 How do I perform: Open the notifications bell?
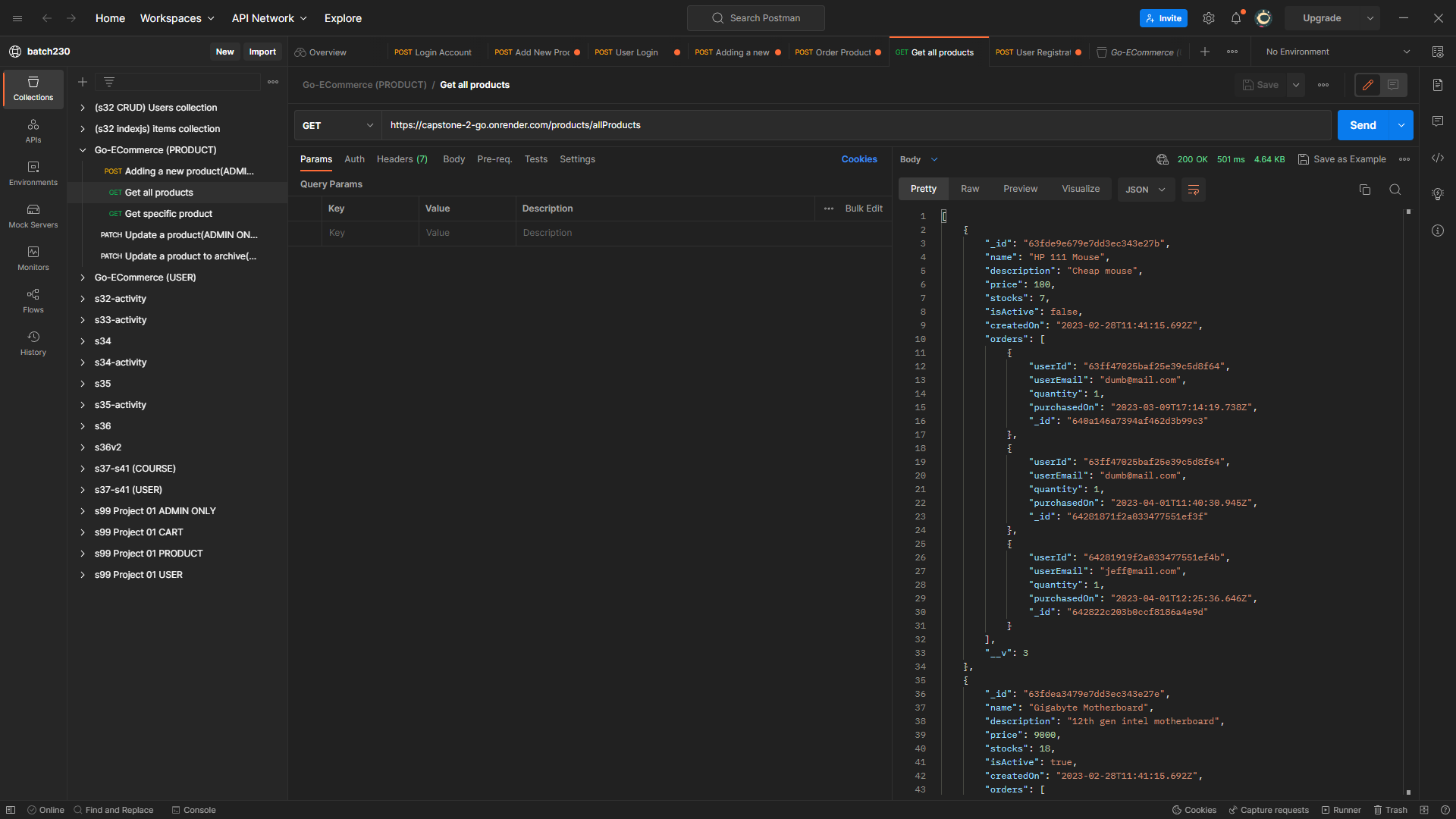(x=1236, y=18)
